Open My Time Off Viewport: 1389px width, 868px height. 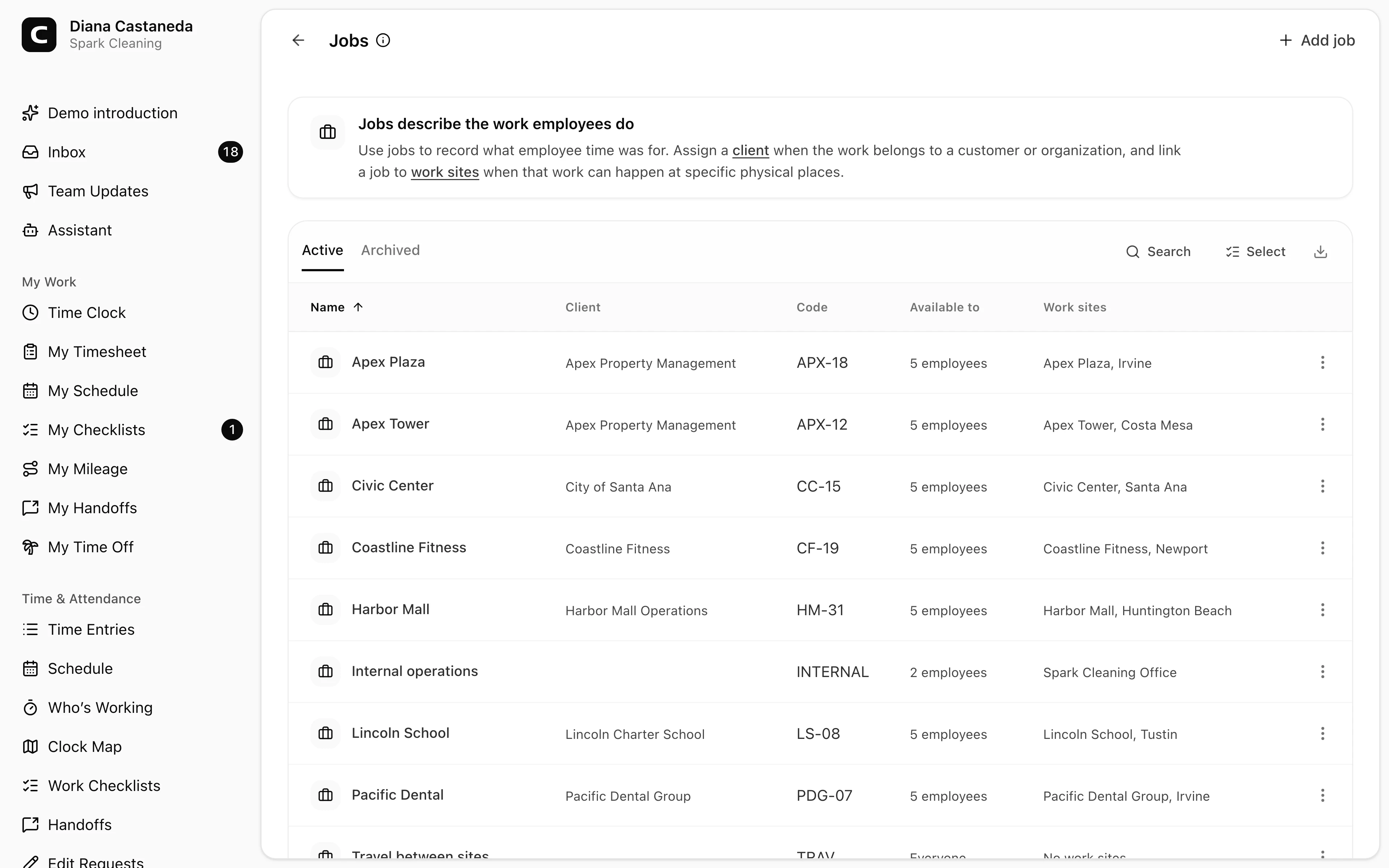click(132, 547)
